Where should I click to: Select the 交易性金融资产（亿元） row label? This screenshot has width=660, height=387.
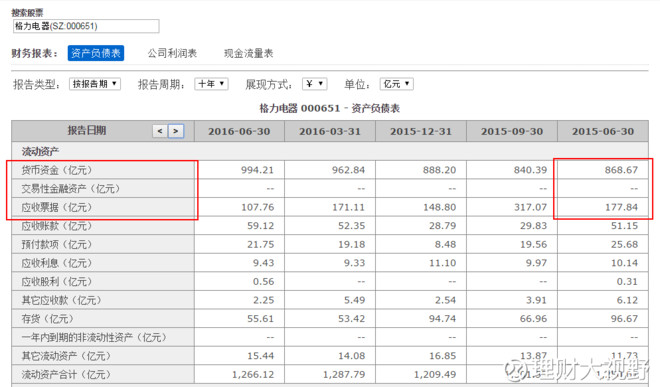(x=71, y=189)
